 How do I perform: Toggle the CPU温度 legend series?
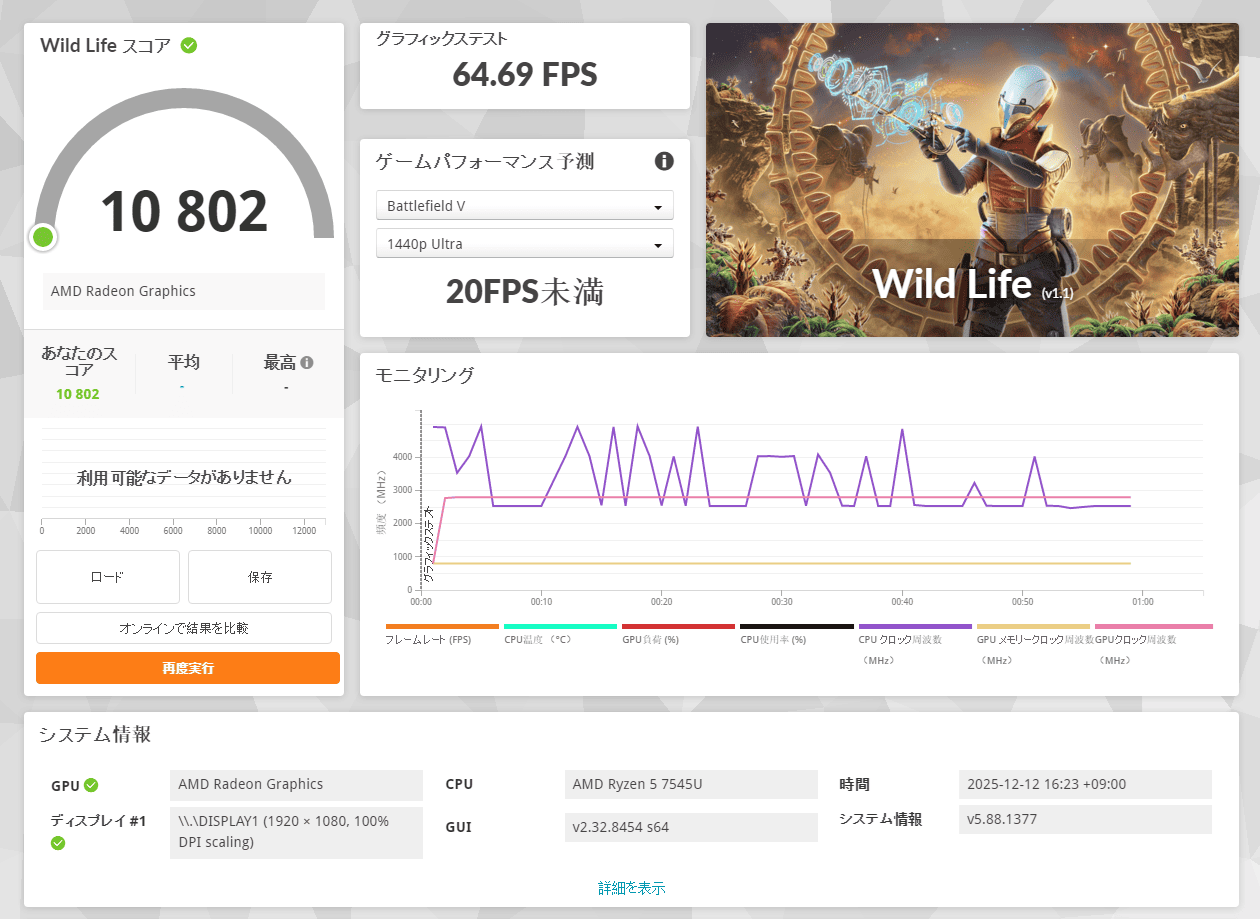[x=538, y=639]
